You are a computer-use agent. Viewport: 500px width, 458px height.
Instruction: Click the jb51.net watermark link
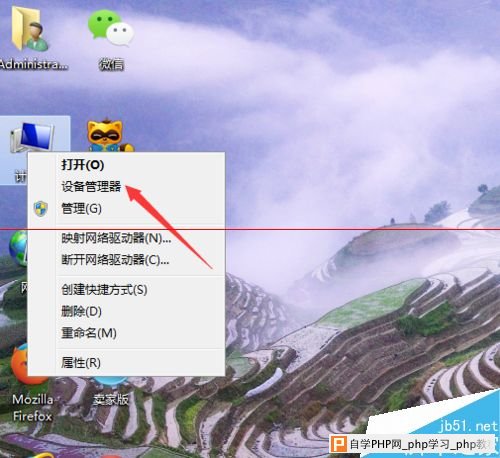(x=468, y=426)
